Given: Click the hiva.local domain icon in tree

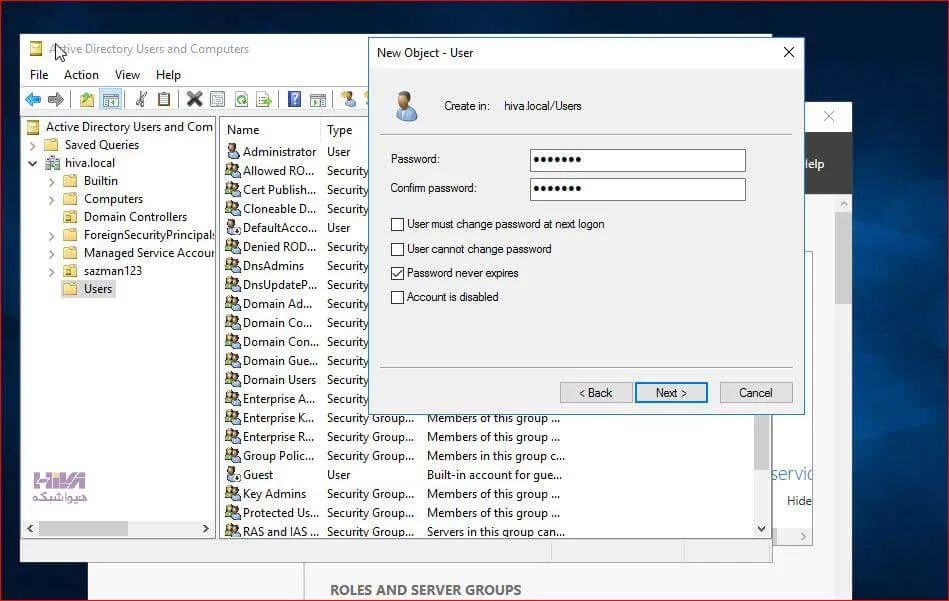Looking at the screenshot, I should pos(53,163).
